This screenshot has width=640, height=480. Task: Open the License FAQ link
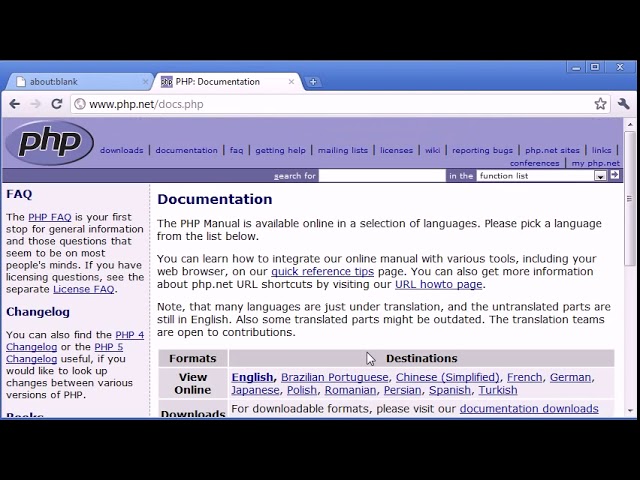[84, 289]
